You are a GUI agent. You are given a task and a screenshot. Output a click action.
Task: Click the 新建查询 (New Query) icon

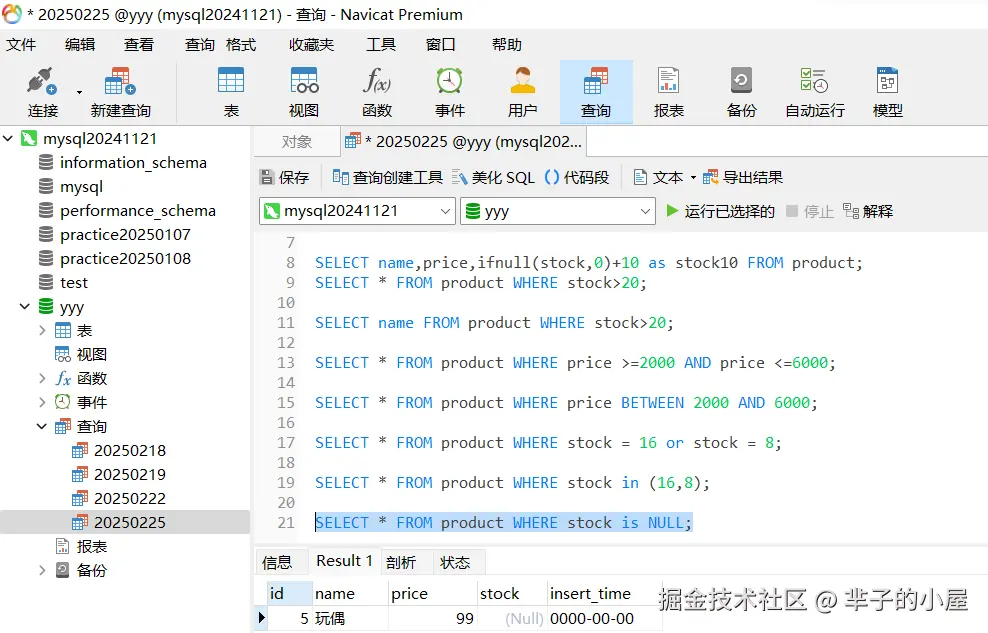pyautogui.click(x=120, y=93)
